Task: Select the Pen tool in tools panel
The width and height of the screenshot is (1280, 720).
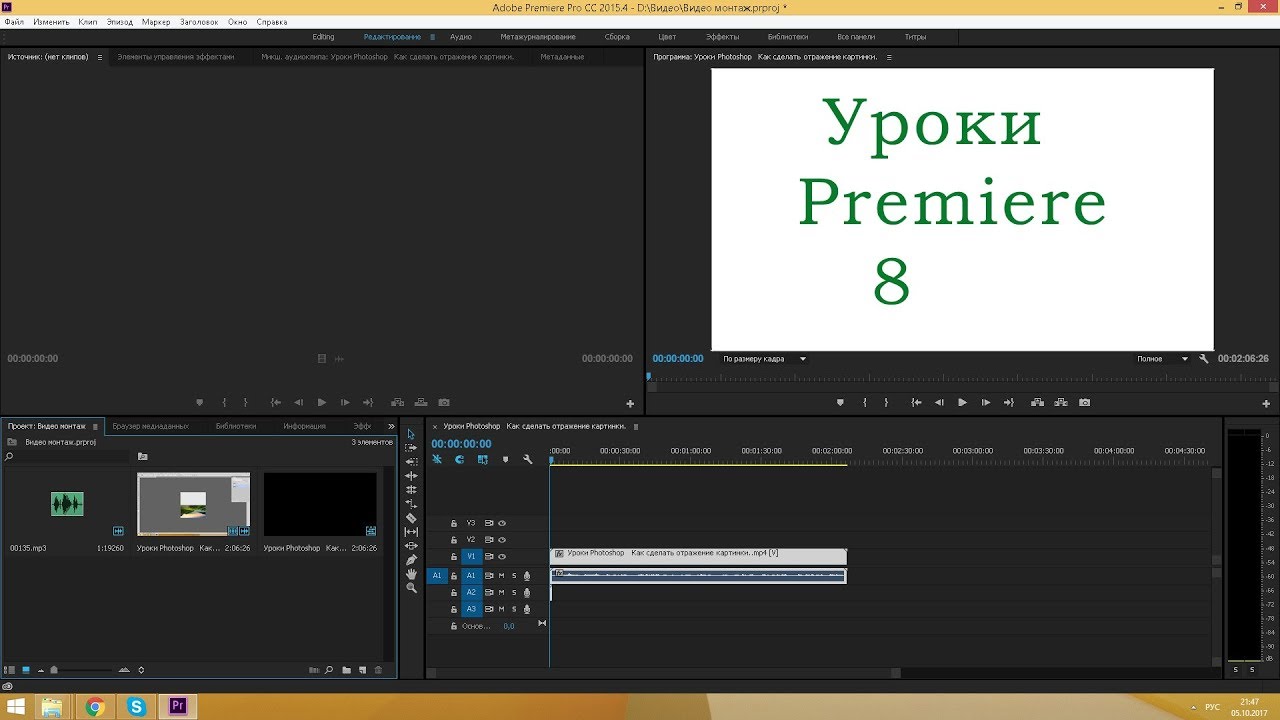Action: click(x=411, y=560)
